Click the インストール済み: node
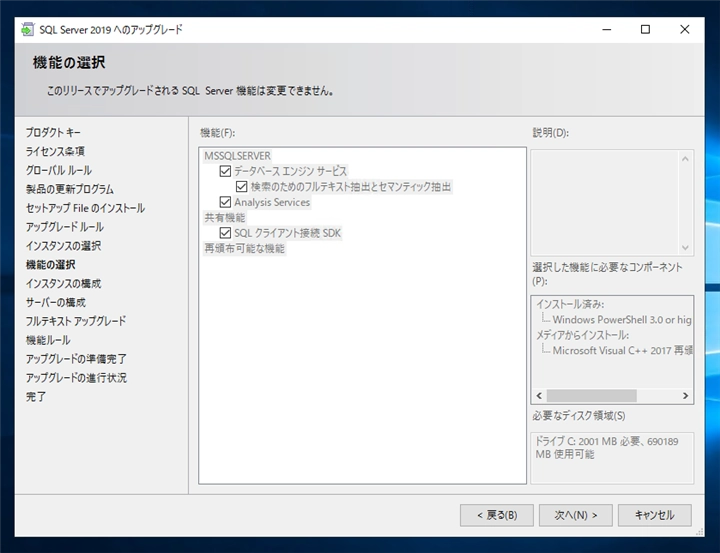Screen dimensions: 720x553 (570, 304)
